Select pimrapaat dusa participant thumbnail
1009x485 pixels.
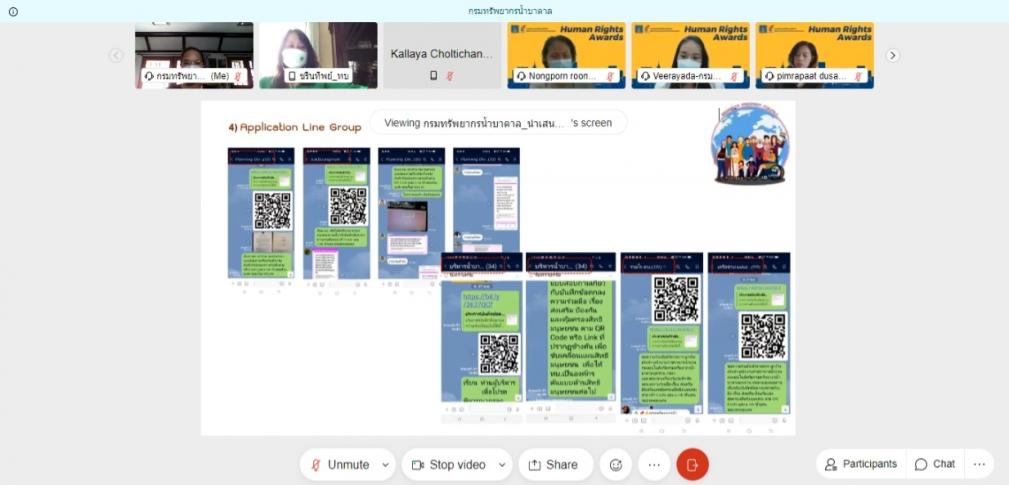click(815, 55)
